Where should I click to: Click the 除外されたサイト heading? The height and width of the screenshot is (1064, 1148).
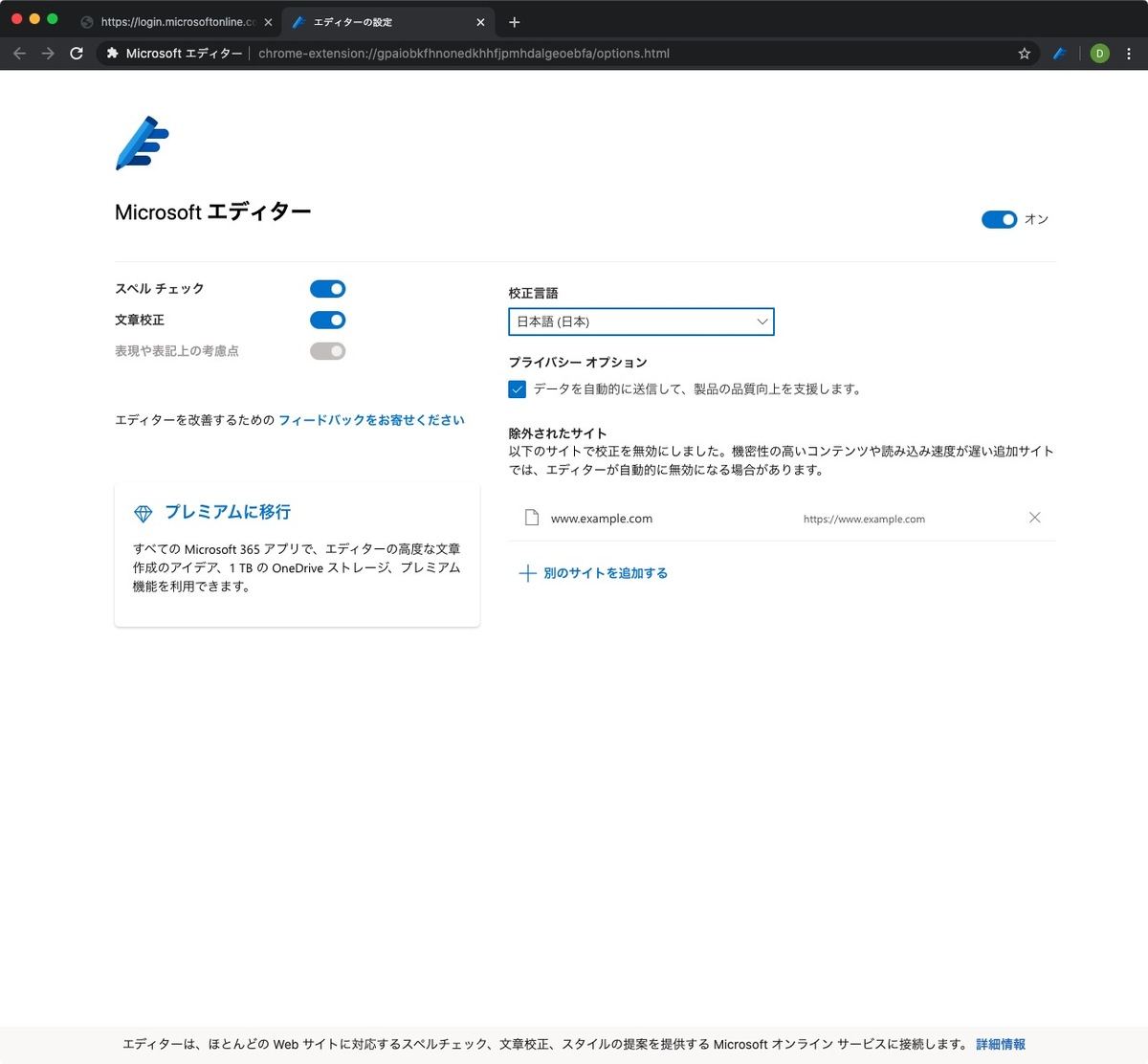point(558,433)
